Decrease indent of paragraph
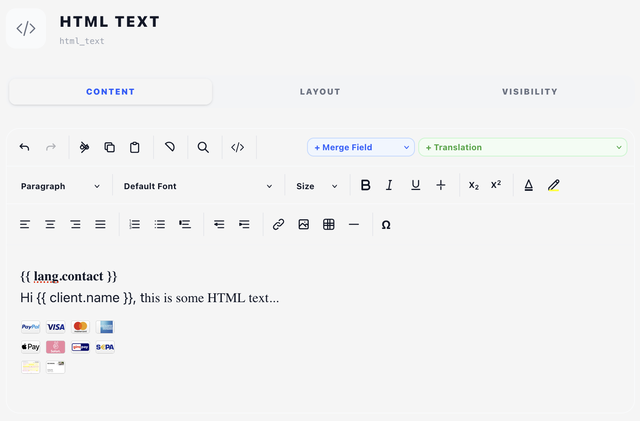The height and width of the screenshot is (421, 640). click(x=219, y=224)
